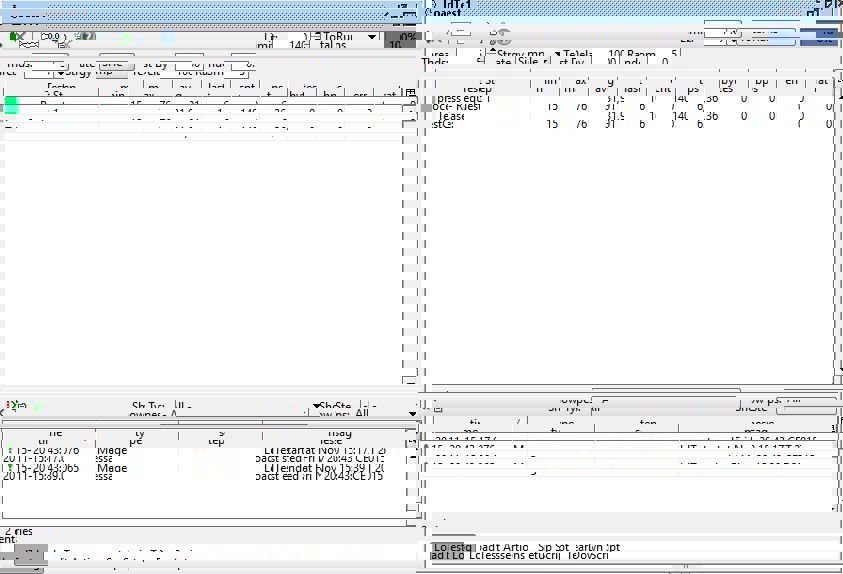This screenshot has width=843, height=574.
Task: Open the table column selector icon beside 'rat'
Action: pos(410,91)
